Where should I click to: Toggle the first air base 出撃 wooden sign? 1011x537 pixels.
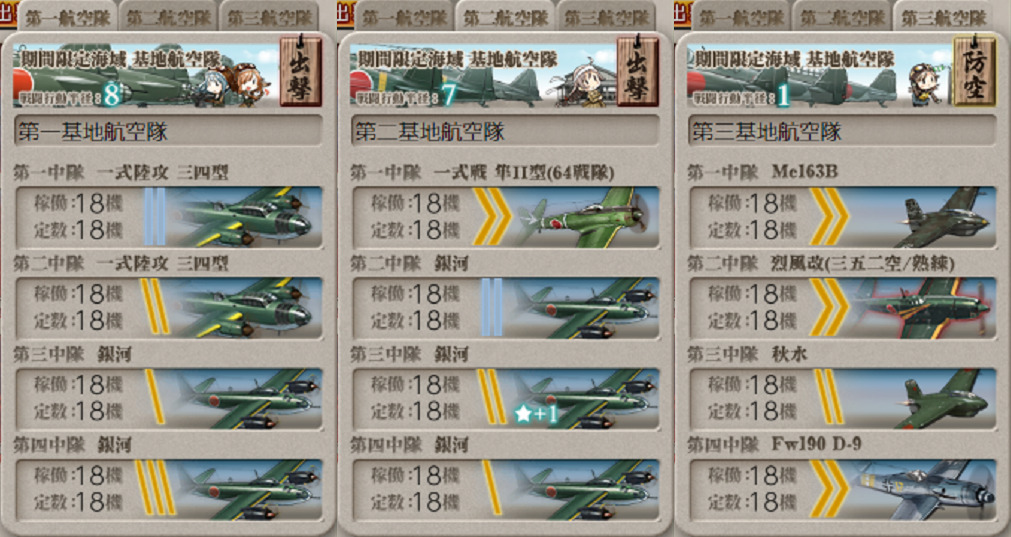[300, 72]
